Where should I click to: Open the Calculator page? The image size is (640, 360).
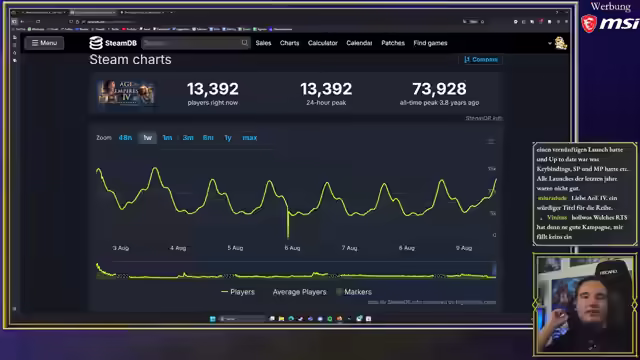322,43
